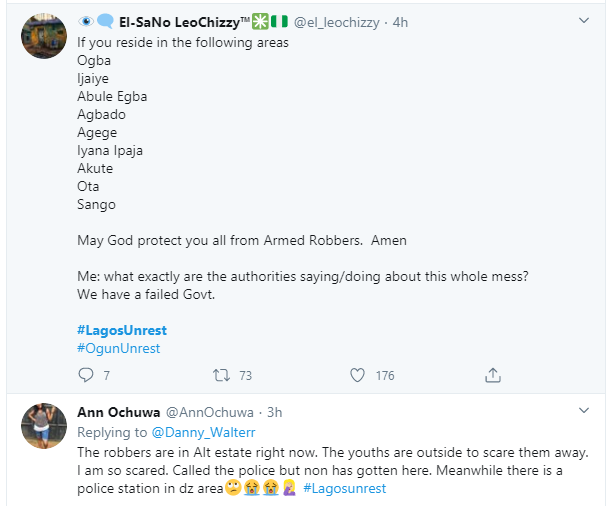Click the 4h timestamp on the tweet

(x=398, y=21)
